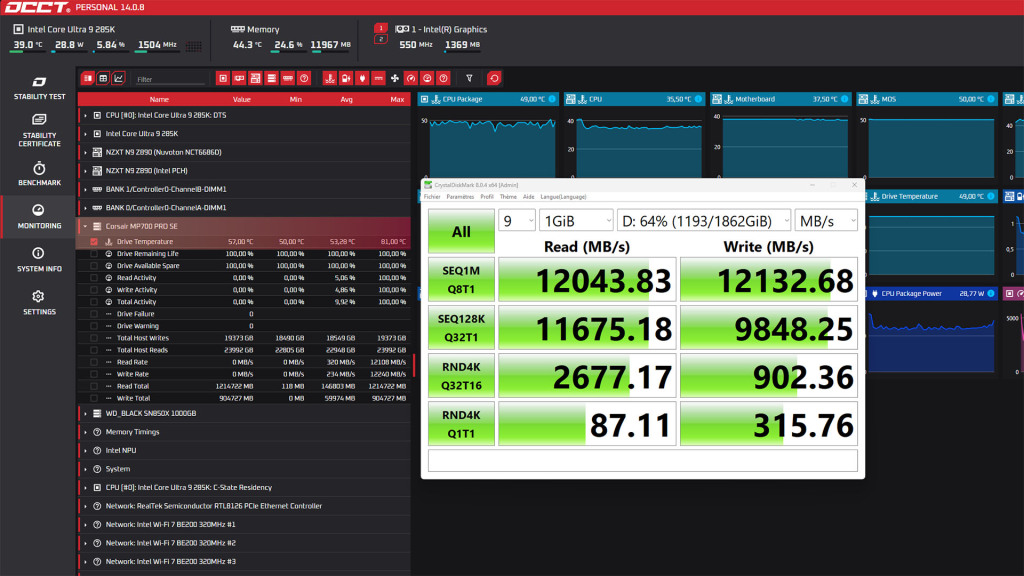Viewport: 1024px width, 576px height.
Task: Enable the Read Activity checkbox
Action: click(94, 278)
